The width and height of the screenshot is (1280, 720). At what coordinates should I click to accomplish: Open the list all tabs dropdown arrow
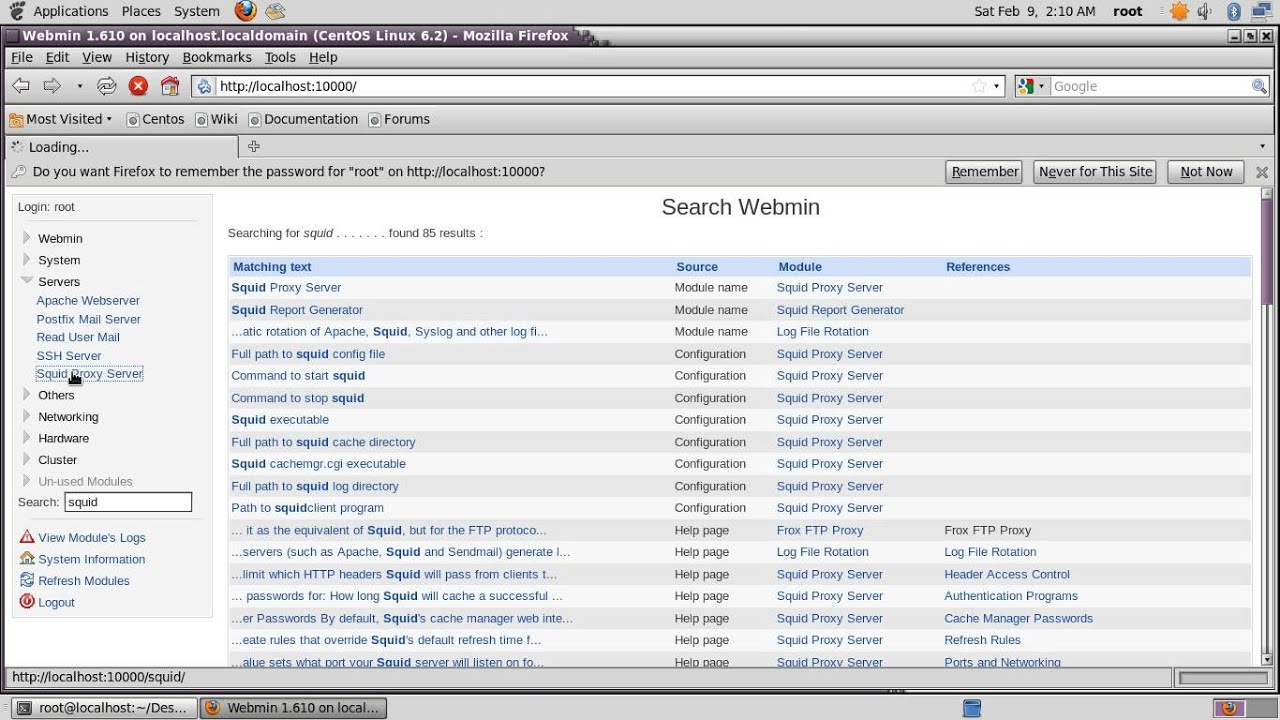tap(1262, 147)
